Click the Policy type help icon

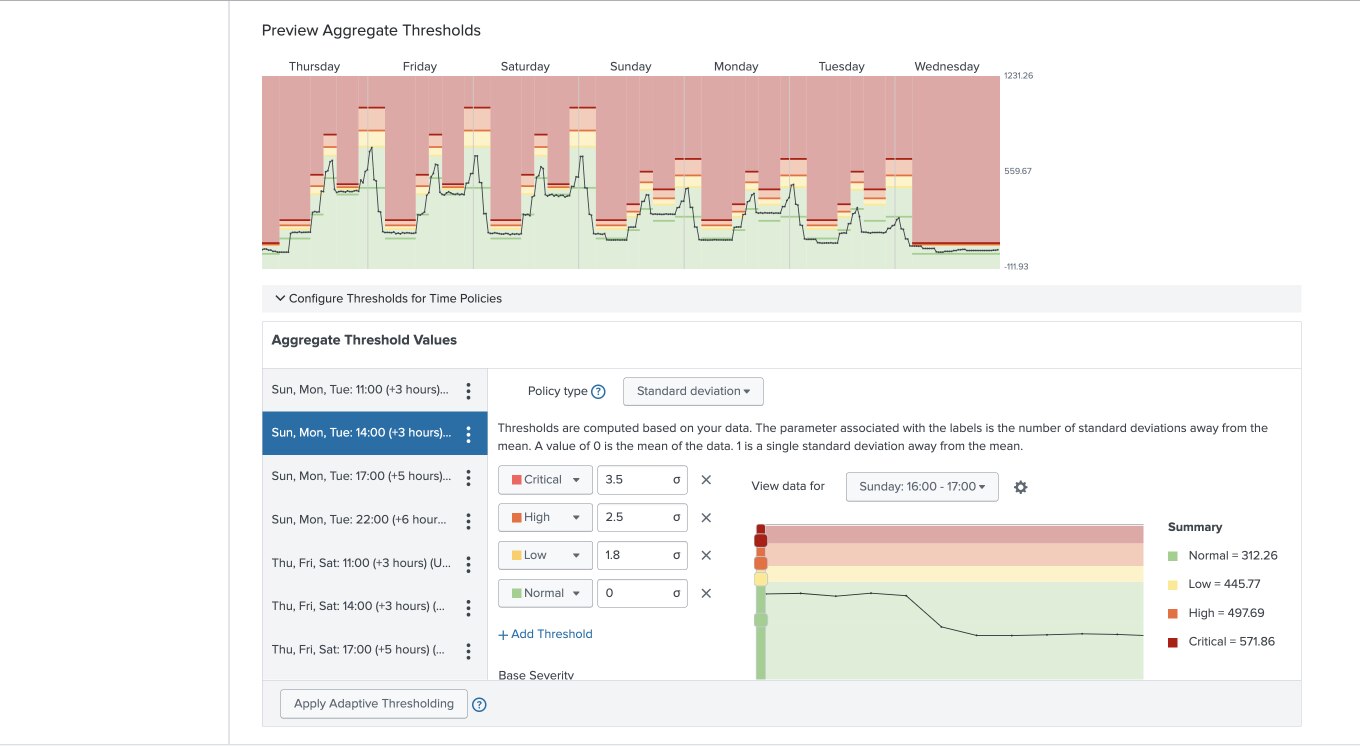click(600, 391)
